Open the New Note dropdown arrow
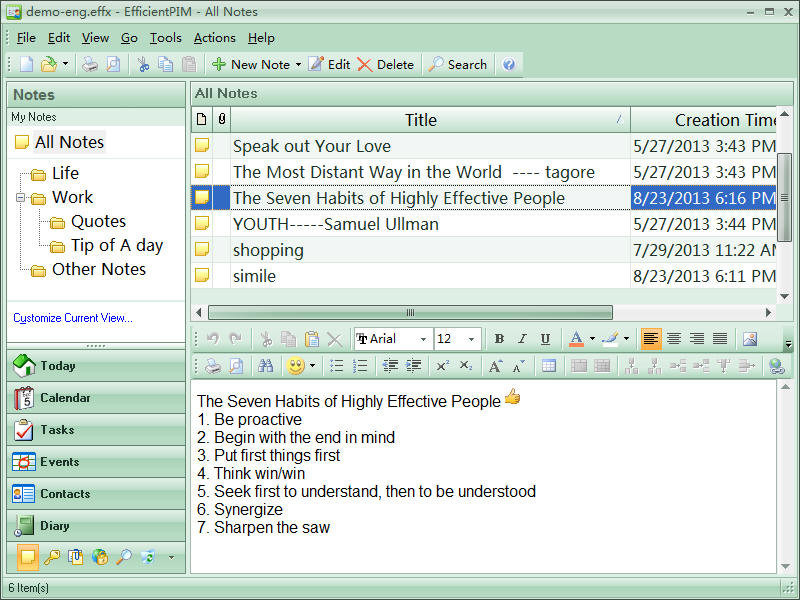 pos(298,65)
